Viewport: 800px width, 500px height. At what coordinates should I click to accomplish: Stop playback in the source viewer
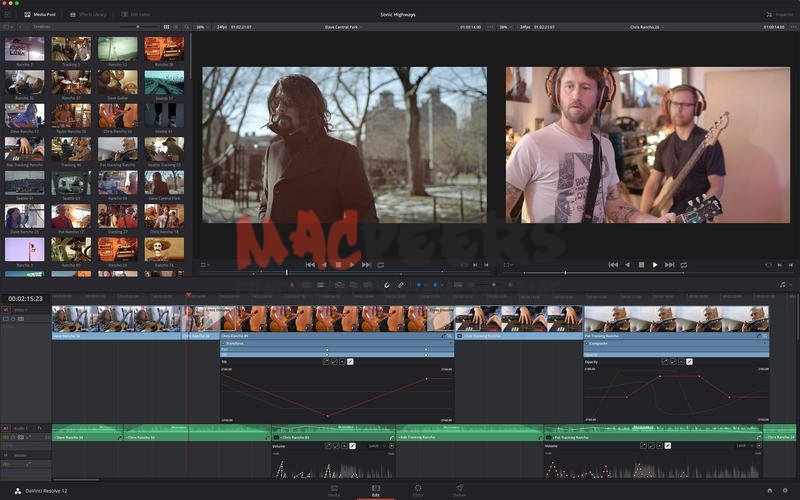[338, 265]
